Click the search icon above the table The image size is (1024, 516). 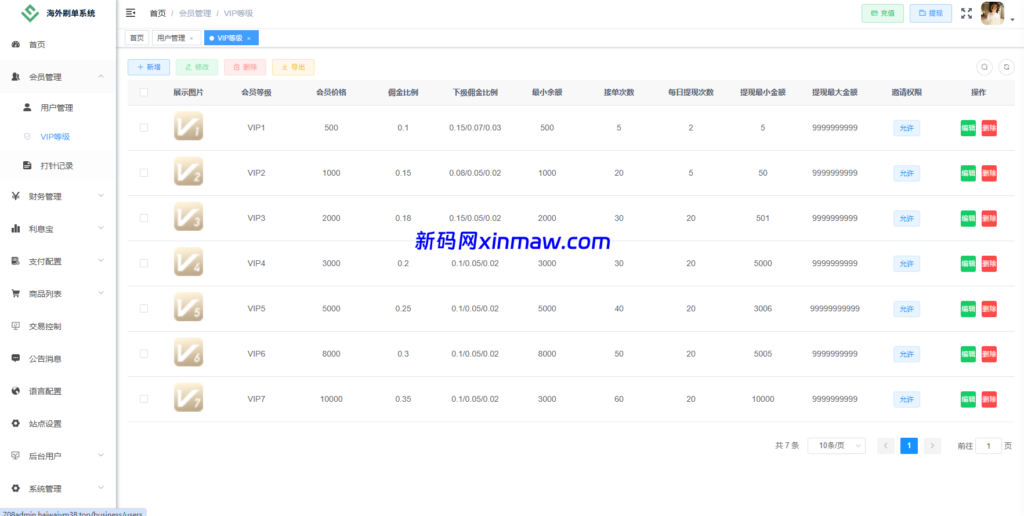984,67
